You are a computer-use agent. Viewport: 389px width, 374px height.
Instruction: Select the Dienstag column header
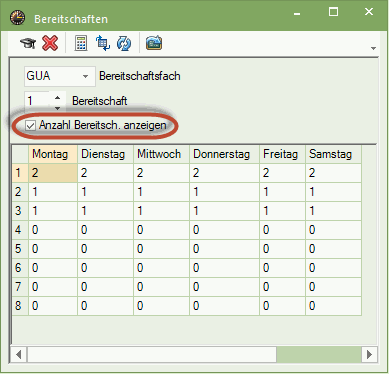pyautogui.click(x=105, y=154)
